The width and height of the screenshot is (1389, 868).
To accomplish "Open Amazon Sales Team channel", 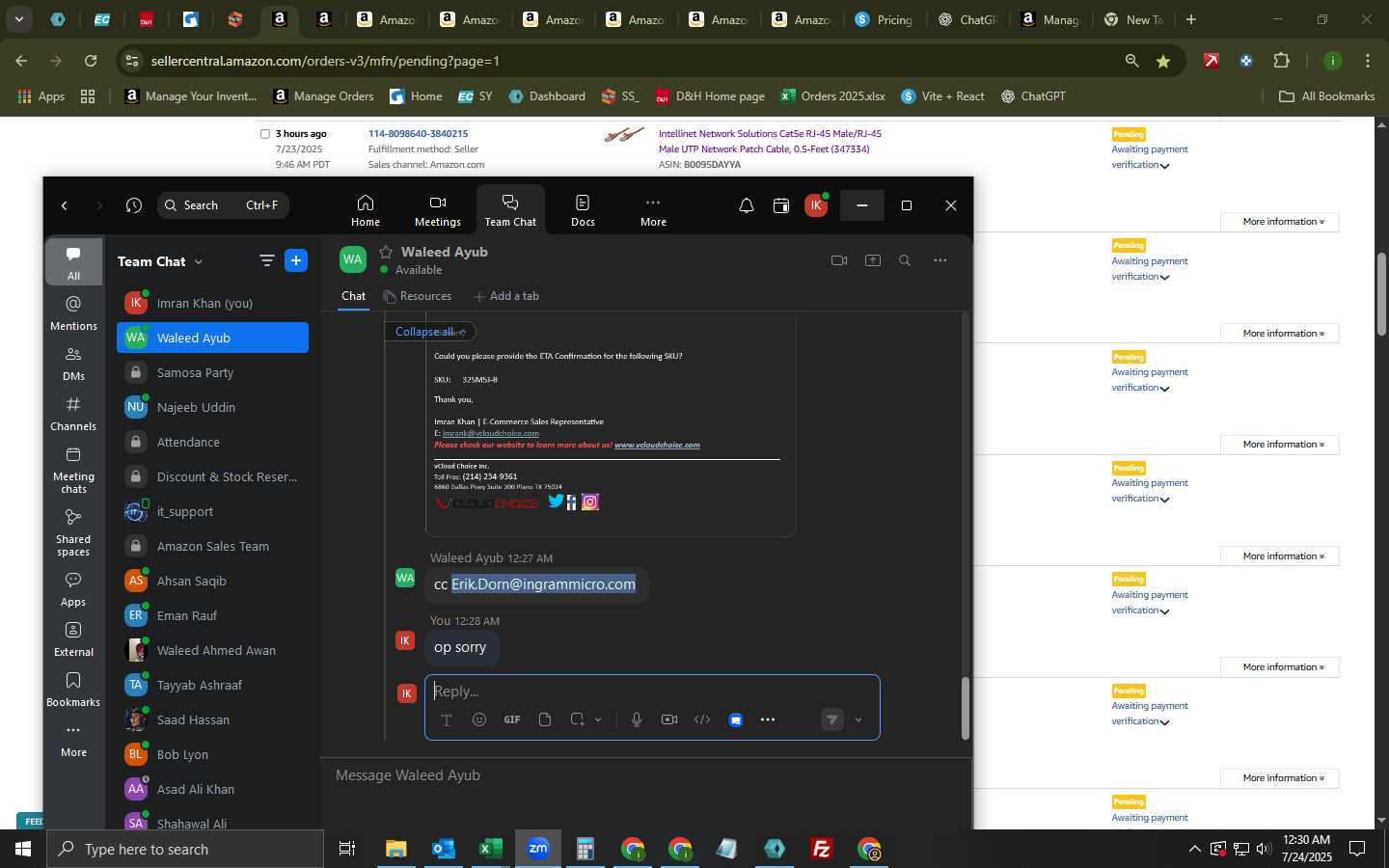I will [x=212, y=546].
